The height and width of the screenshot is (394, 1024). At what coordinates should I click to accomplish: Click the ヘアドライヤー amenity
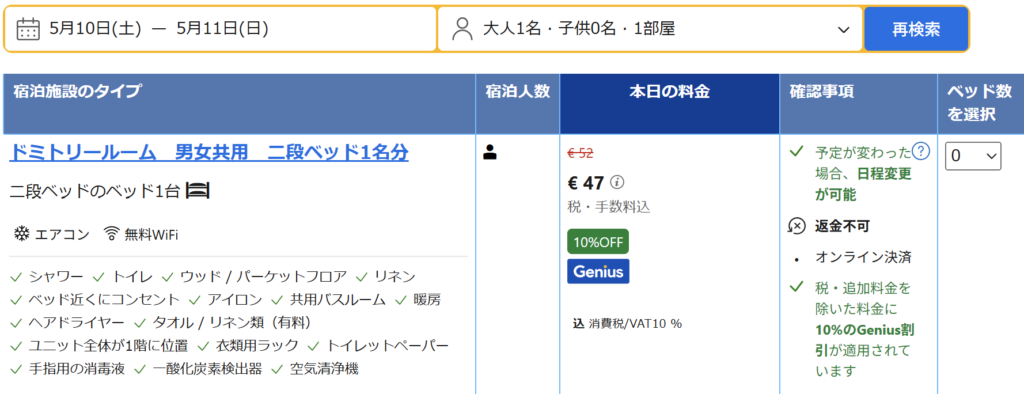pos(76,323)
